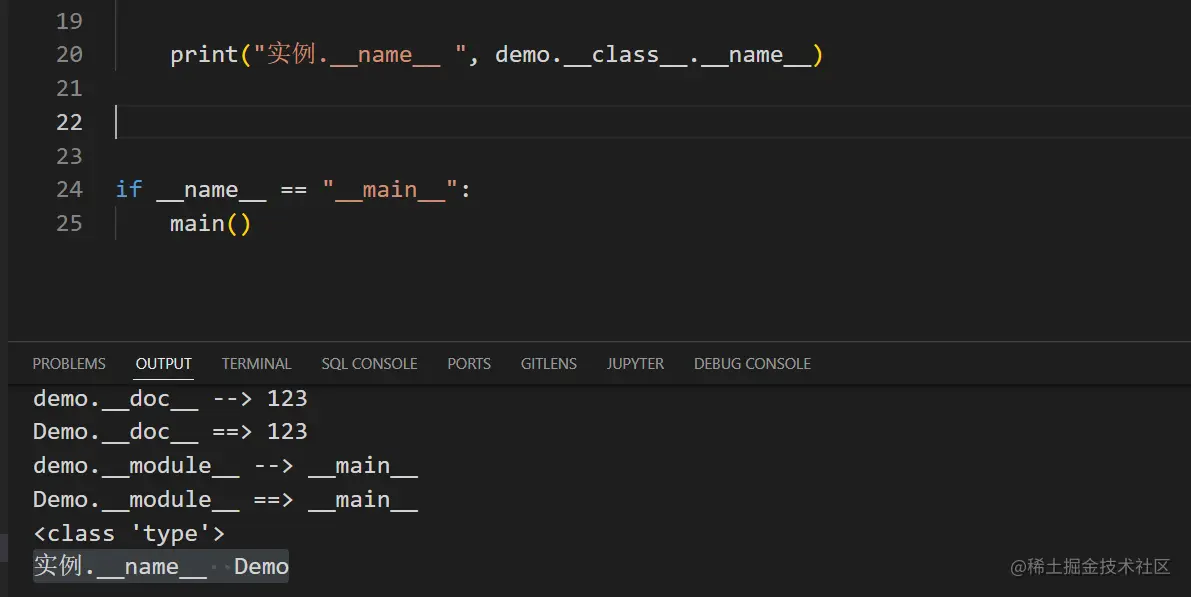The width and height of the screenshot is (1191, 597).
Task: Open the PORTS tab
Action: click(469, 364)
